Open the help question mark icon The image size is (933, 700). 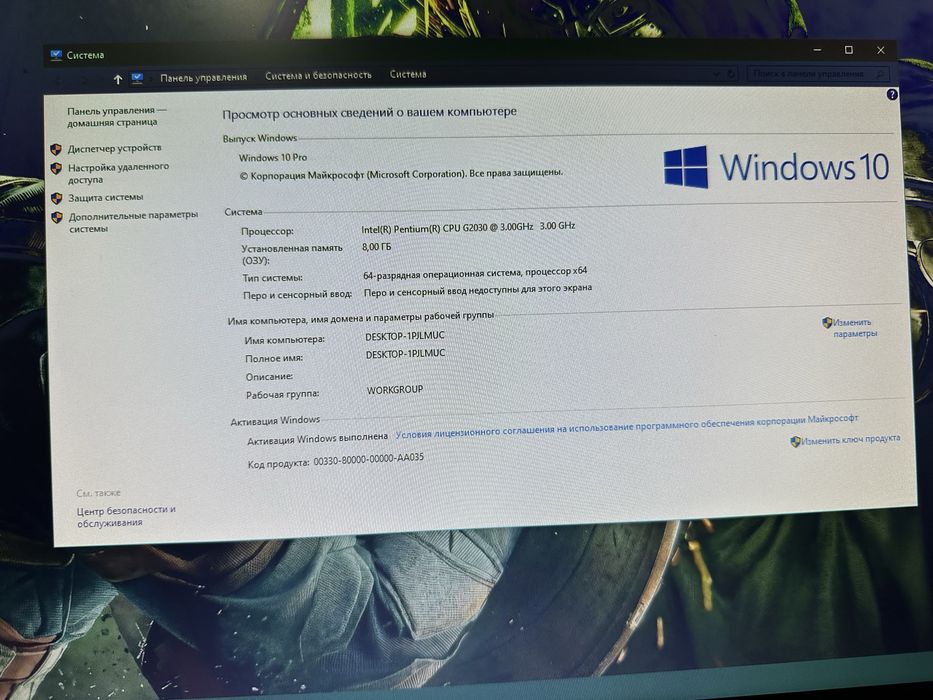891,94
